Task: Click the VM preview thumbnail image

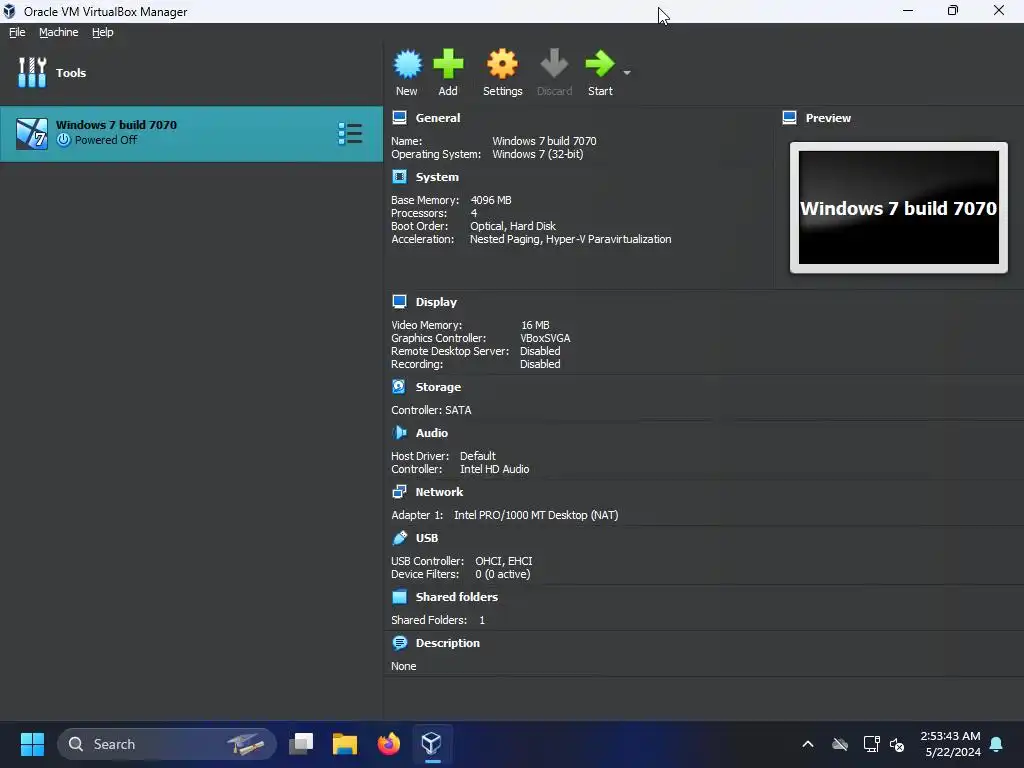Action: (899, 208)
